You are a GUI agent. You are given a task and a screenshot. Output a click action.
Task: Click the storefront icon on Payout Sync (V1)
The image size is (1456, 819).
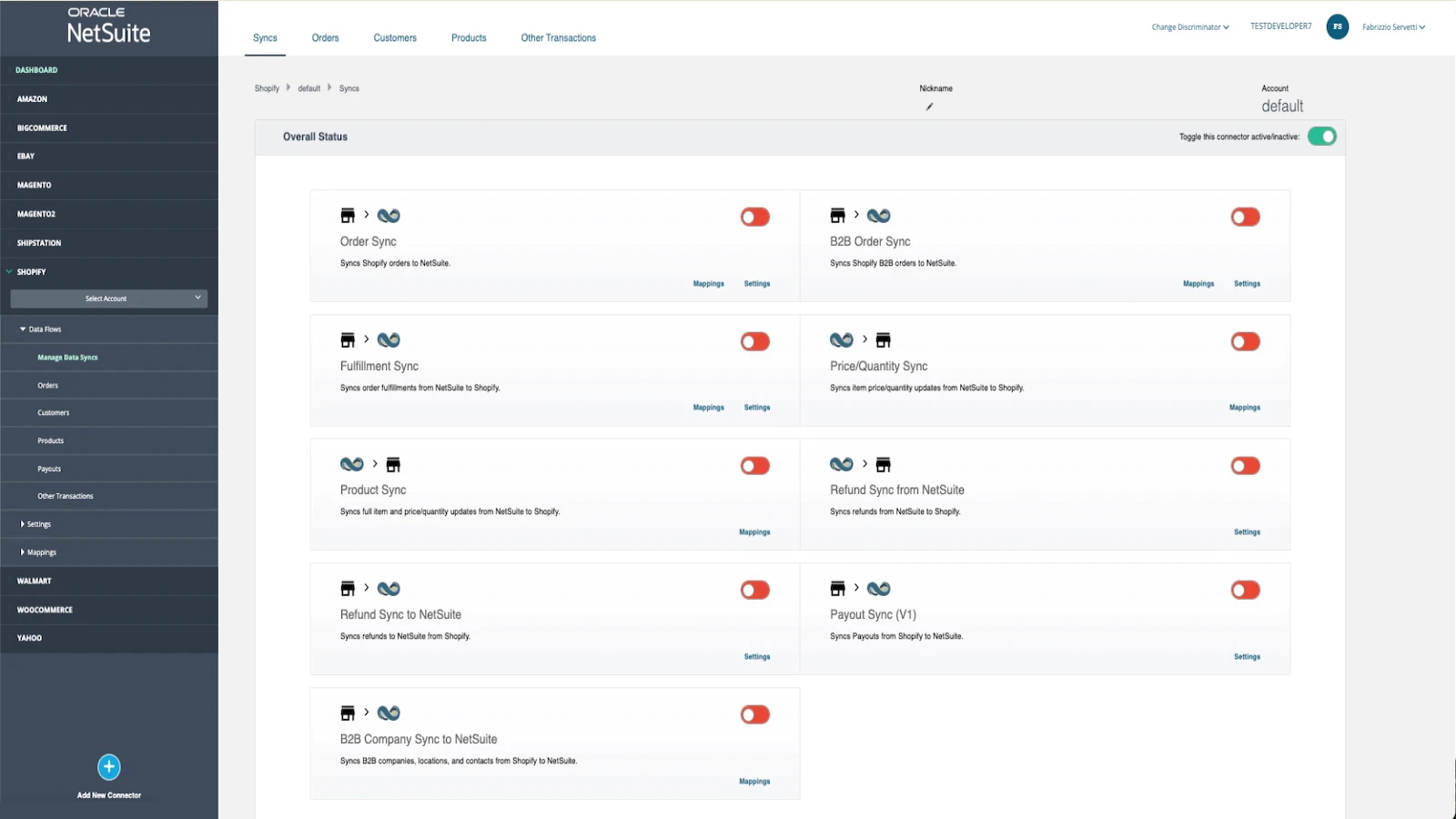837,589
